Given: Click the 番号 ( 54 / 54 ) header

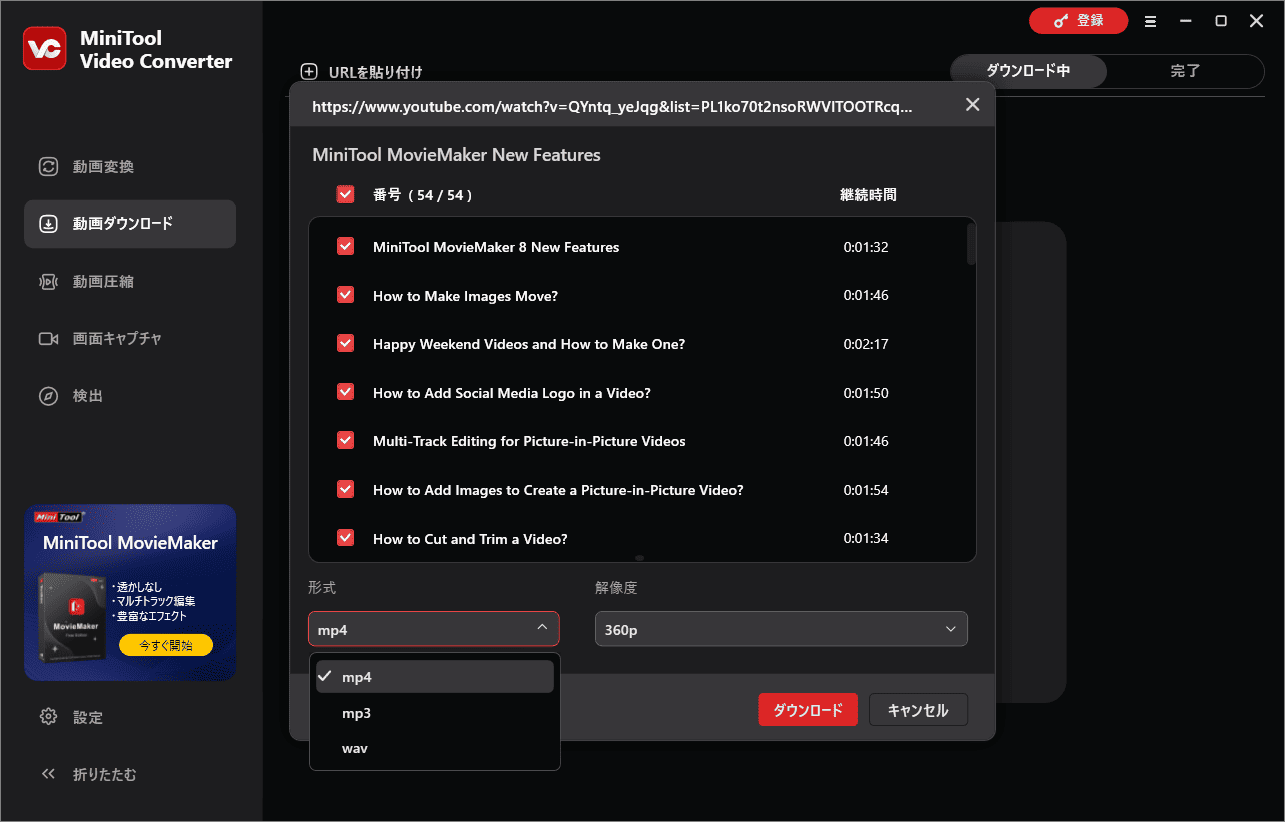Looking at the screenshot, I should click(423, 195).
